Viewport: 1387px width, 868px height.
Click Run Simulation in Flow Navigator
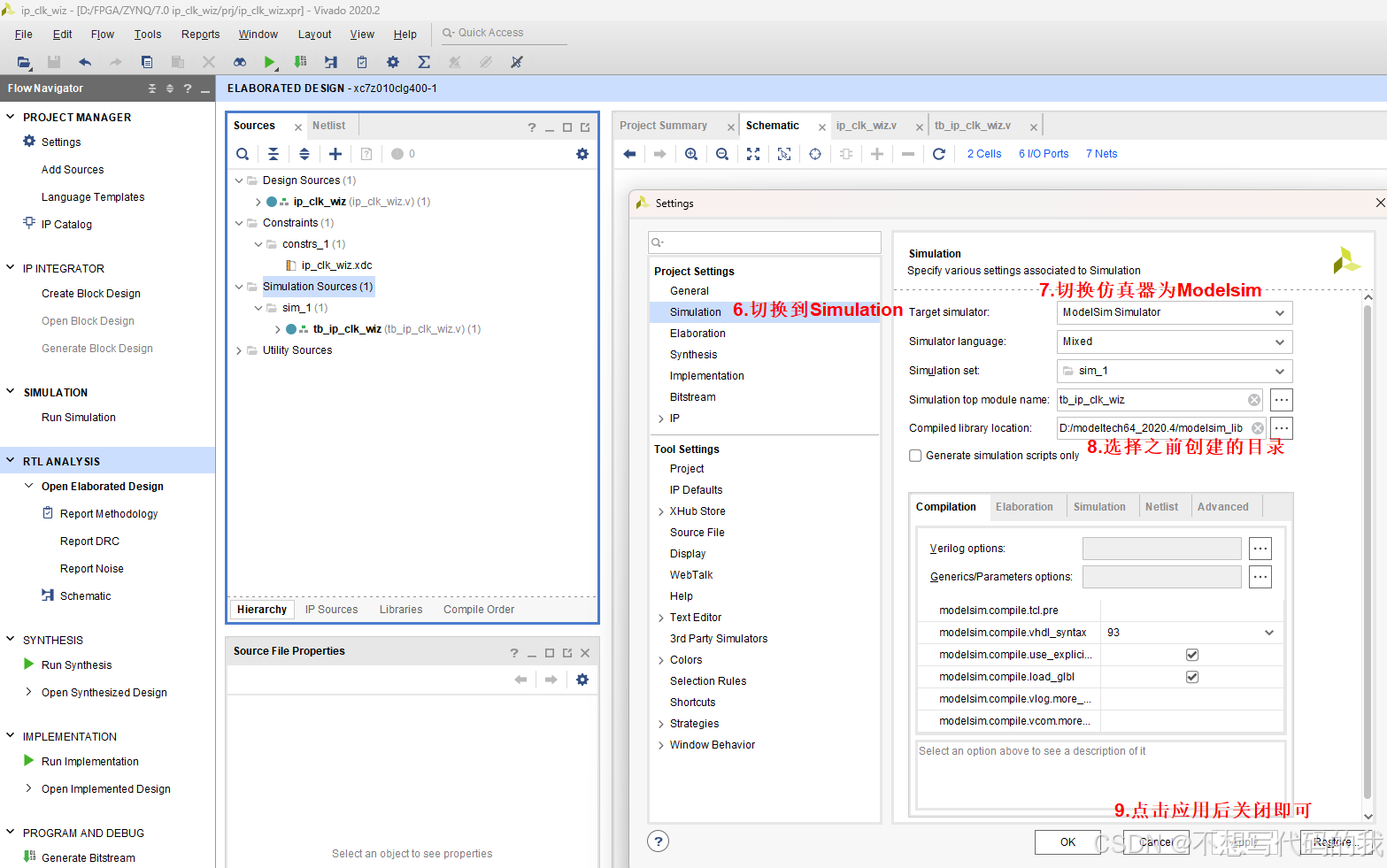point(79,418)
